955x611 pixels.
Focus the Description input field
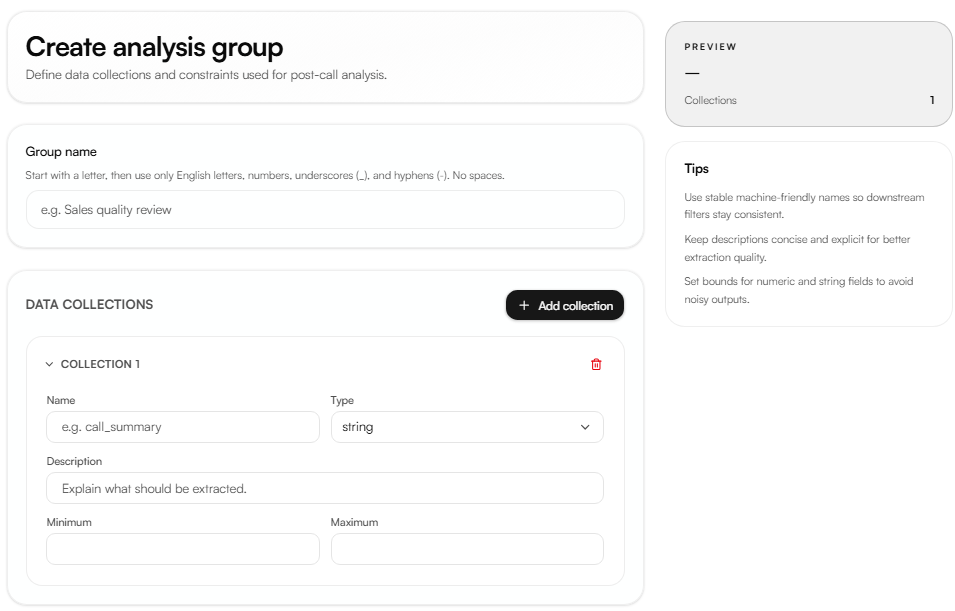[x=325, y=488]
